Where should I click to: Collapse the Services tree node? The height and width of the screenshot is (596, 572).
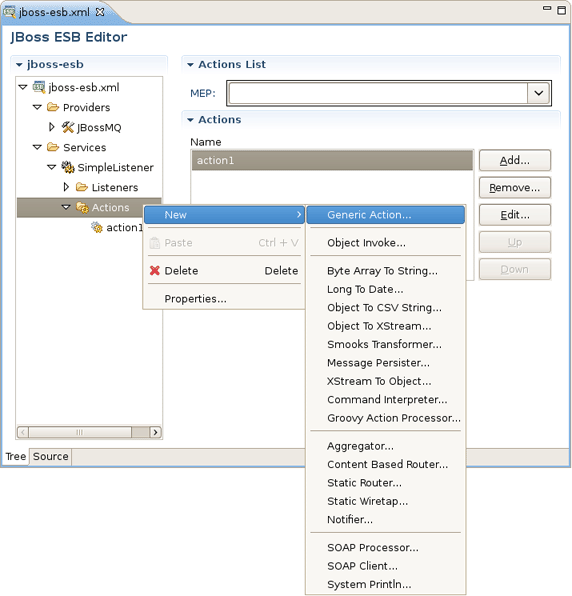pyautogui.click(x=37, y=147)
